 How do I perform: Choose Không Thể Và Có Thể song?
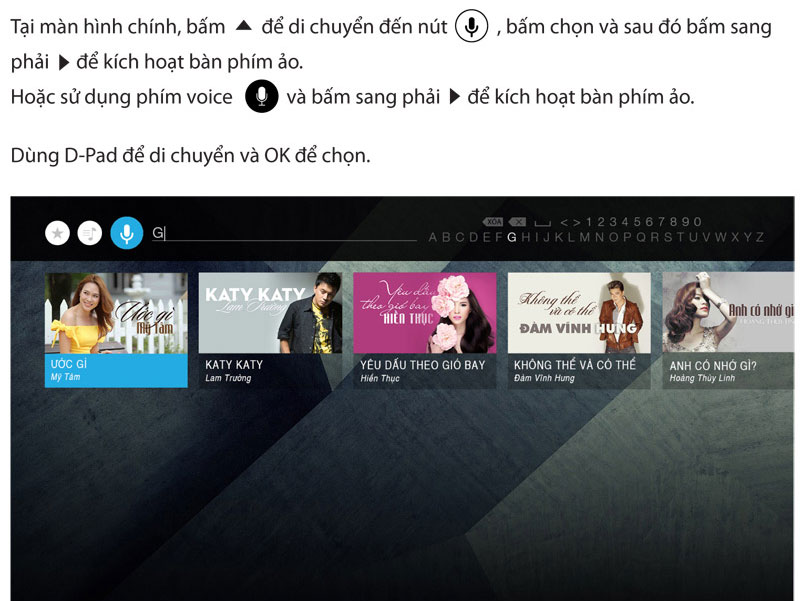coord(579,330)
